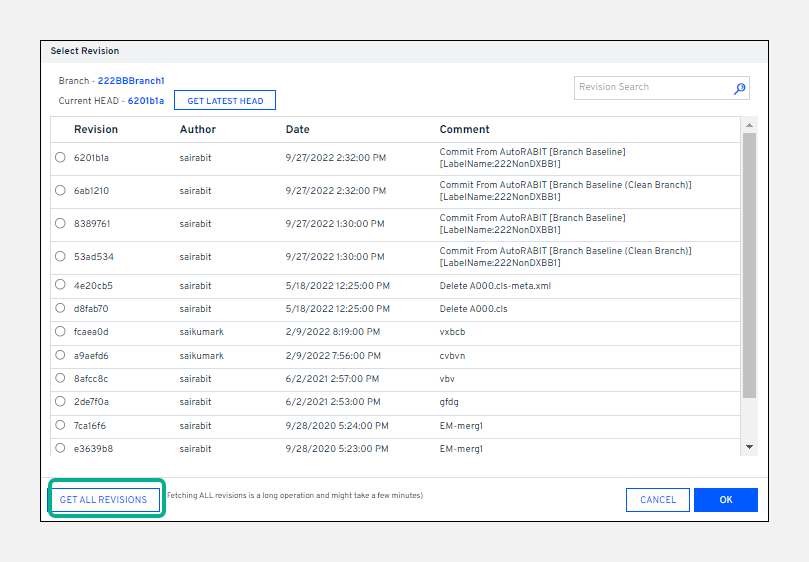Choose the 6ab1210 revision radio button

[x=60, y=190]
